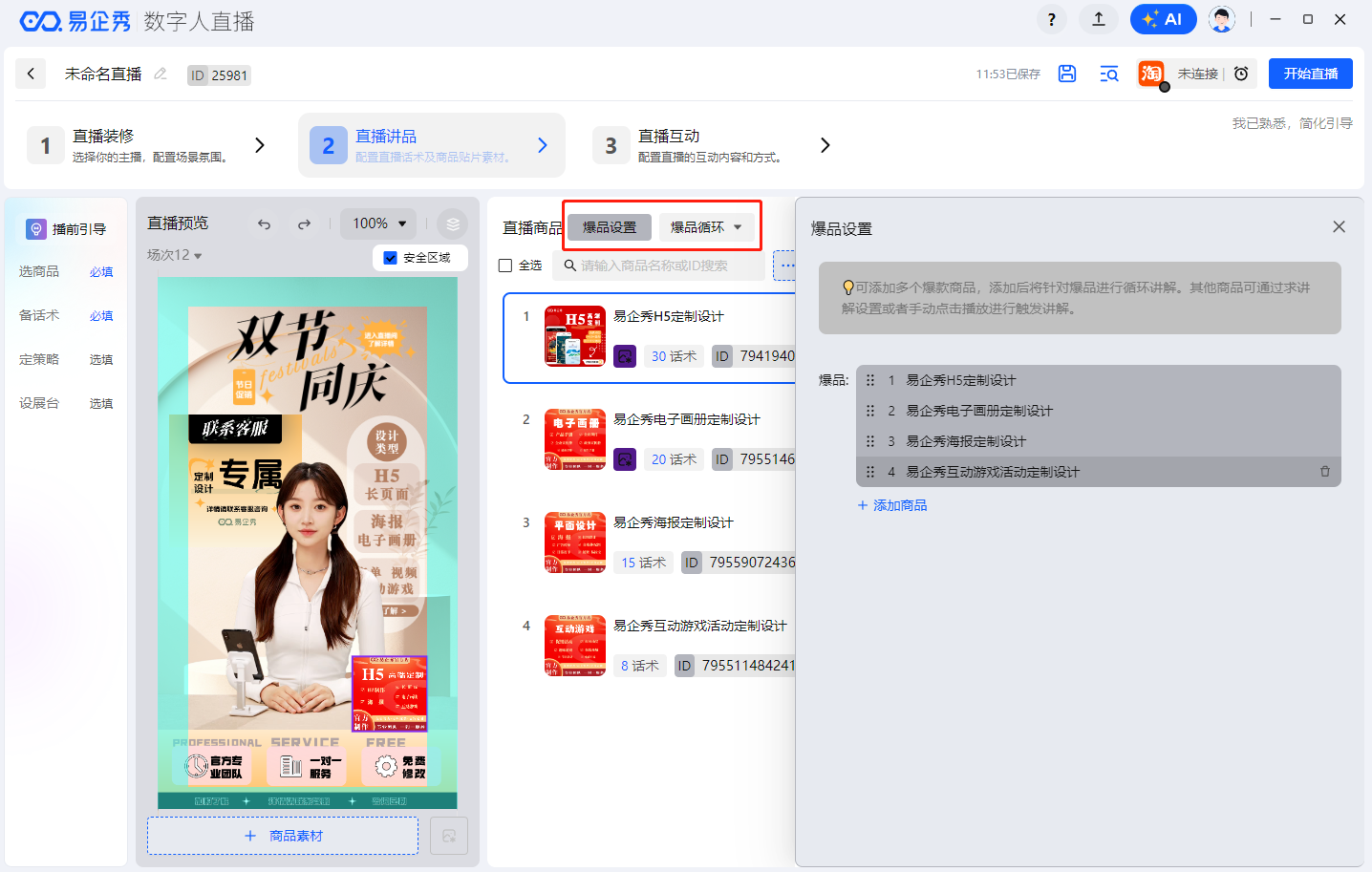Click the purple sticker icon of product 2
Image resolution: width=1372 pixels, height=872 pixels.
click(x=625, y=459)
